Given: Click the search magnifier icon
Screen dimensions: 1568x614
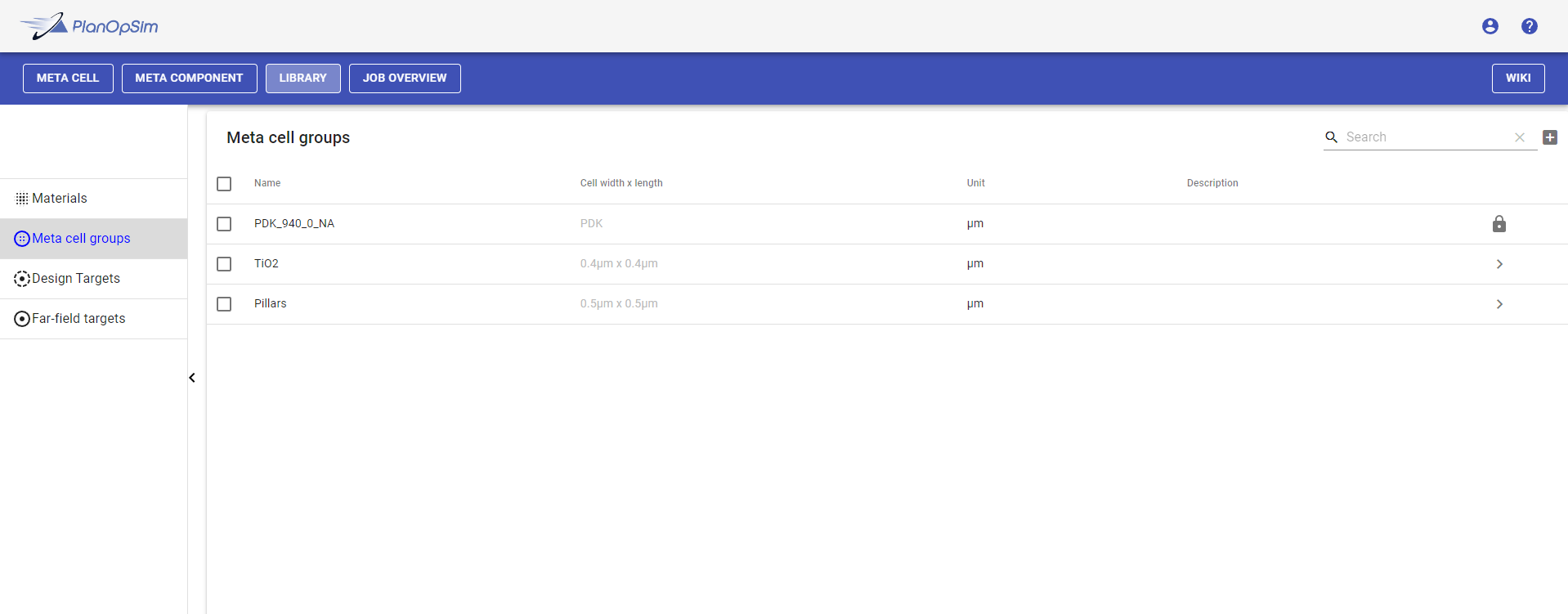Looking at the screenshot, I should (x=1331, y=137).
